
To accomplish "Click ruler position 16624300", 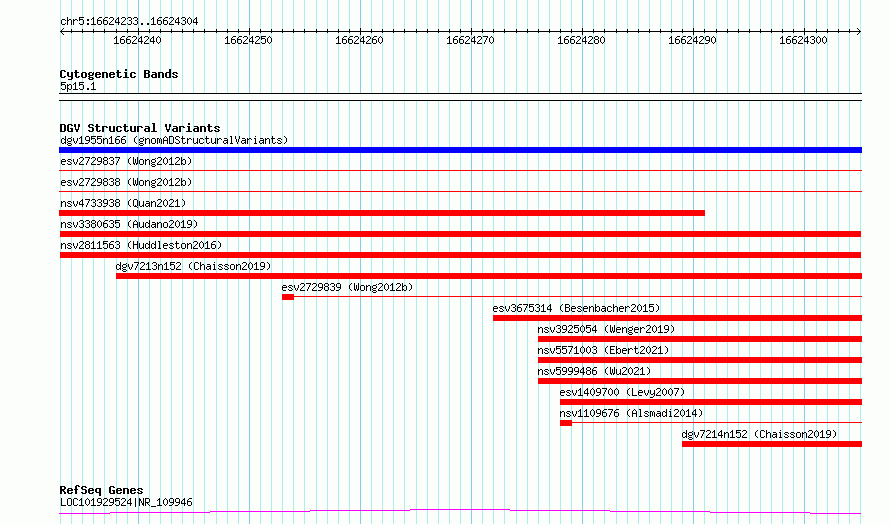I will [803, 40].
